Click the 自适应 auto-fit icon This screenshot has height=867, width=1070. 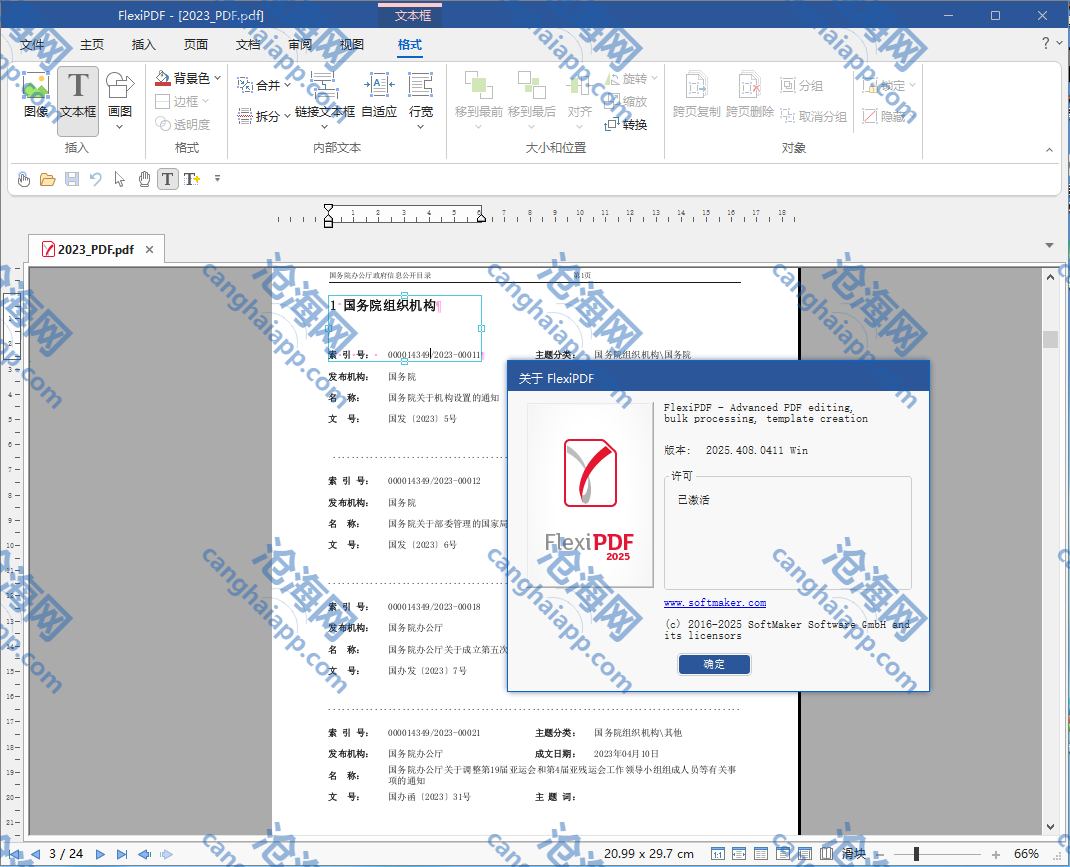coord(379,97)
